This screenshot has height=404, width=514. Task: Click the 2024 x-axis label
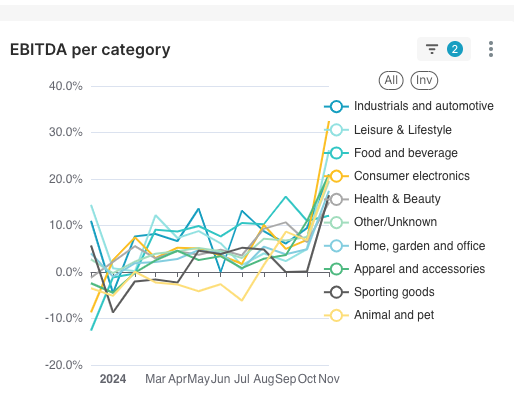click(x=113, y=379)
